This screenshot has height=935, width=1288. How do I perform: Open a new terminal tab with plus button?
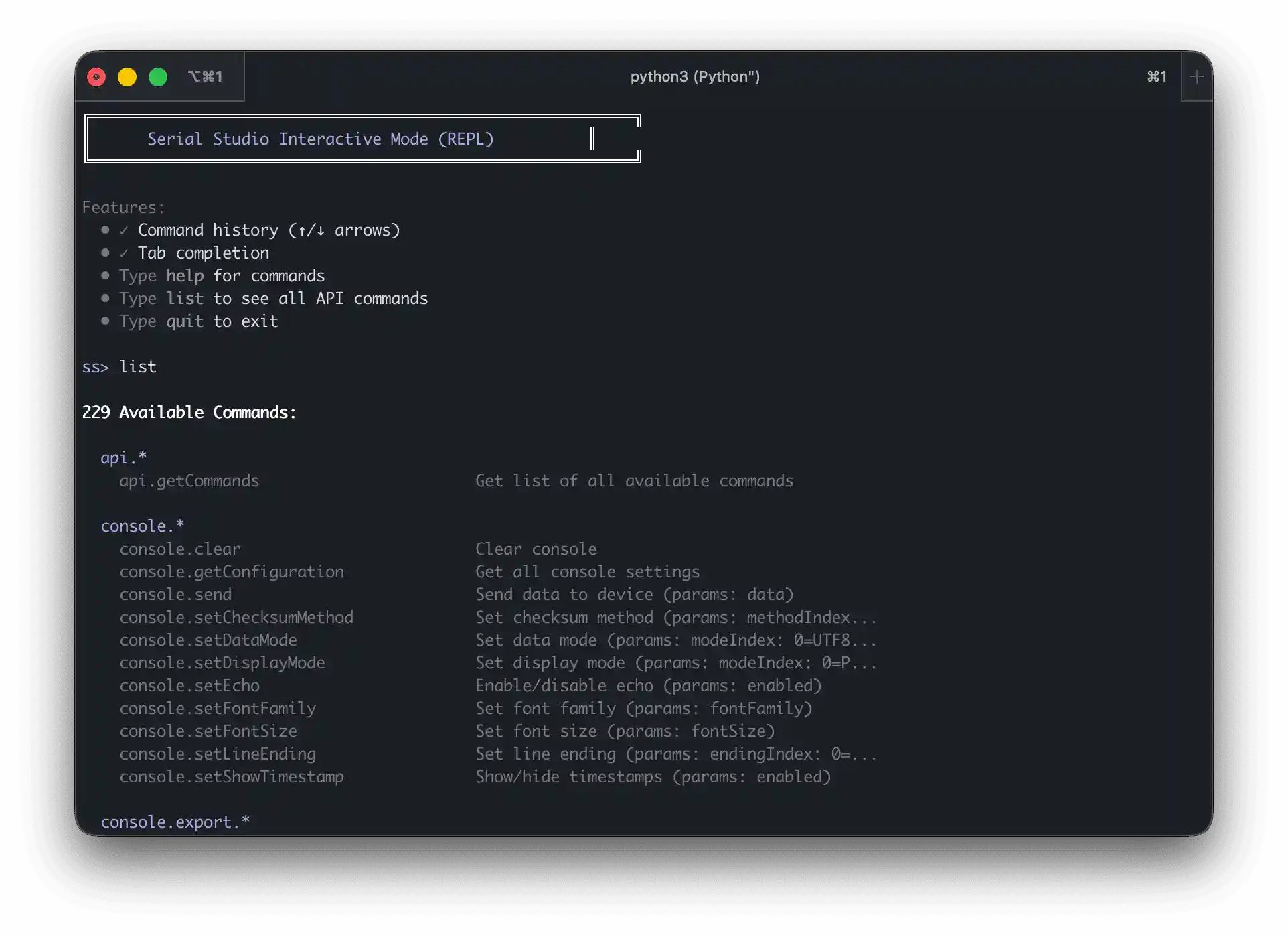1197,76
